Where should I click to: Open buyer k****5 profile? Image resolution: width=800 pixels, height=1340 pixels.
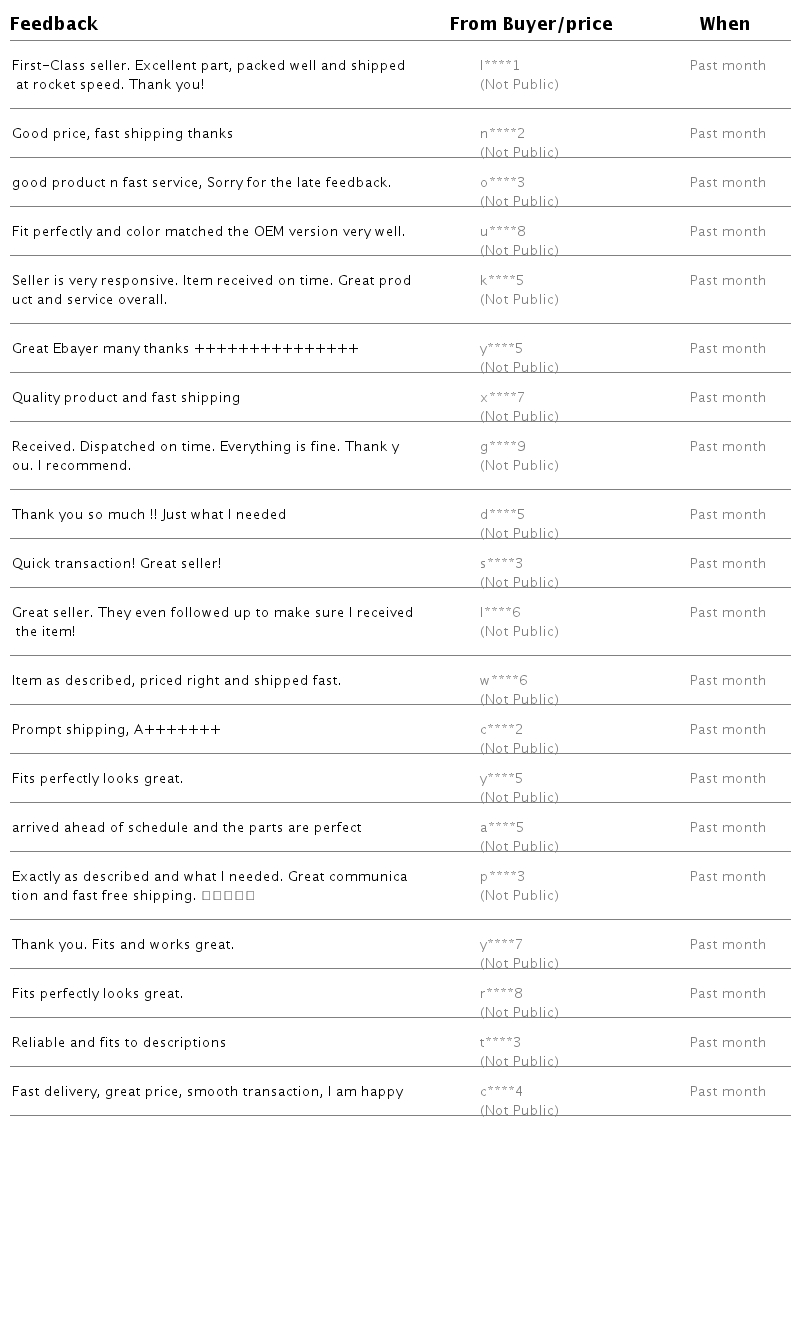tap(502, 281)
